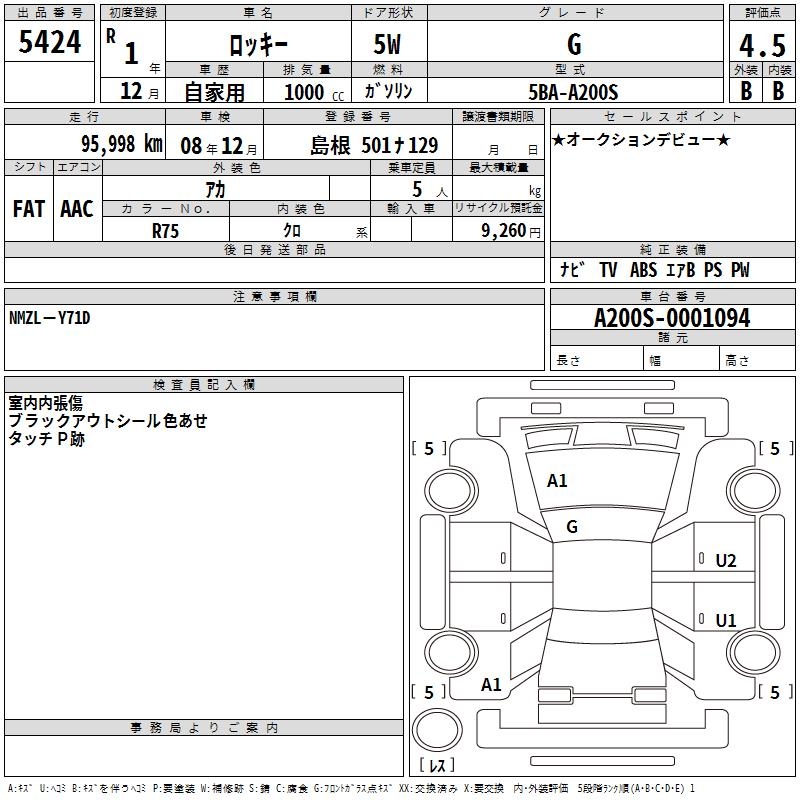
Task: Select the model code "5BA-A200S"
Action: [573, 92]
